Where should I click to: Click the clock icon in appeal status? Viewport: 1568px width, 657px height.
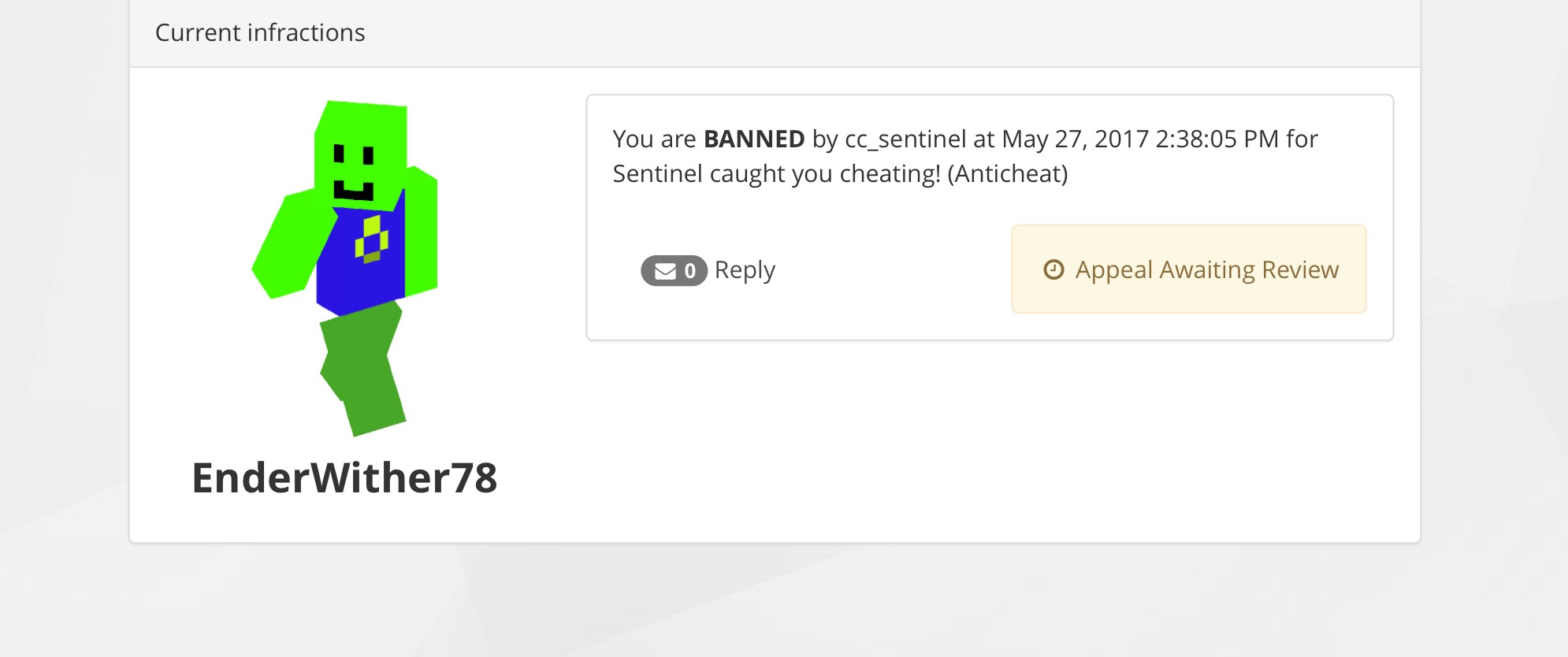(x=1053, y=269)
